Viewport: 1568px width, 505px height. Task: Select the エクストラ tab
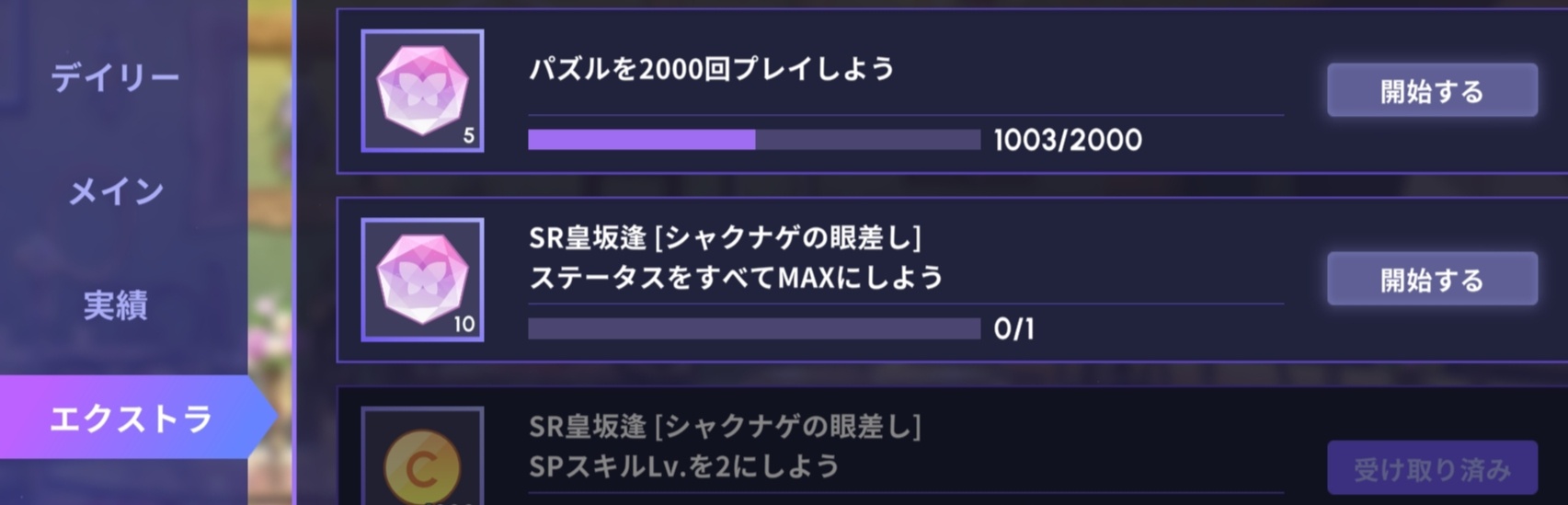pos(131,418)
